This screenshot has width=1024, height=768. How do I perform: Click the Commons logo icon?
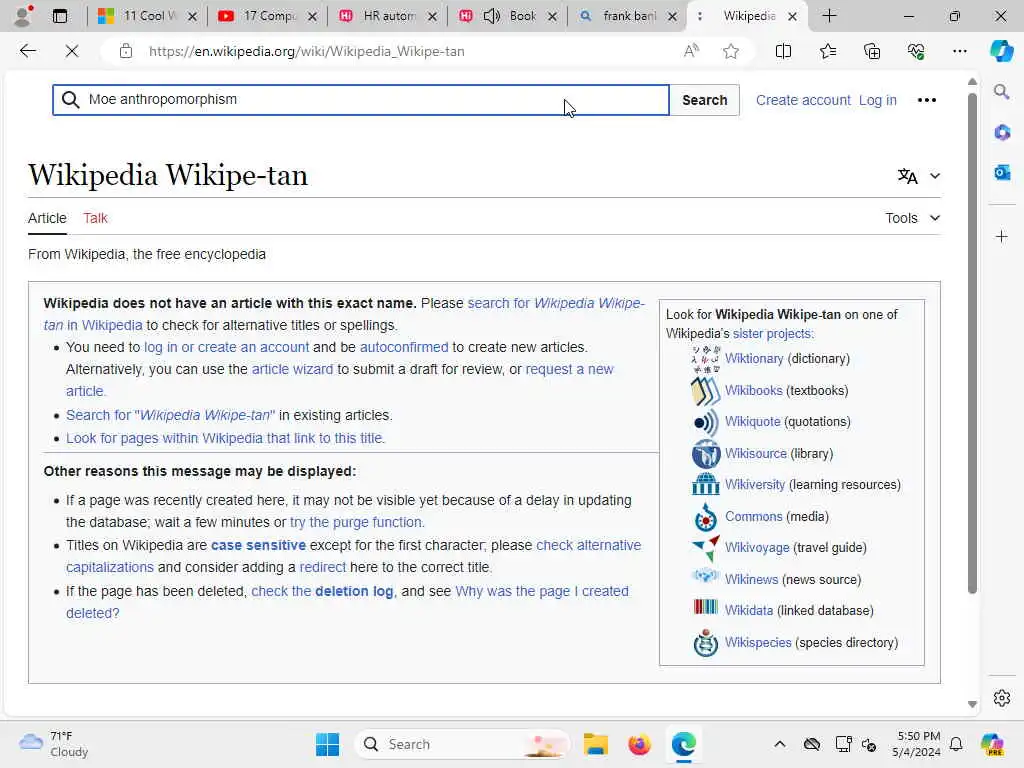pyautogui.click(x=705, y=517)
